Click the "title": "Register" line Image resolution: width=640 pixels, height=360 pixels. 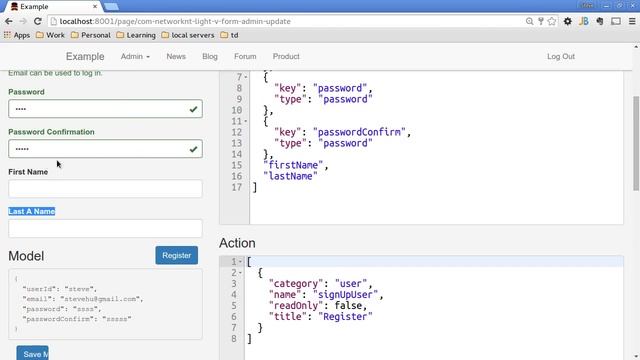(x=320, y=317)
